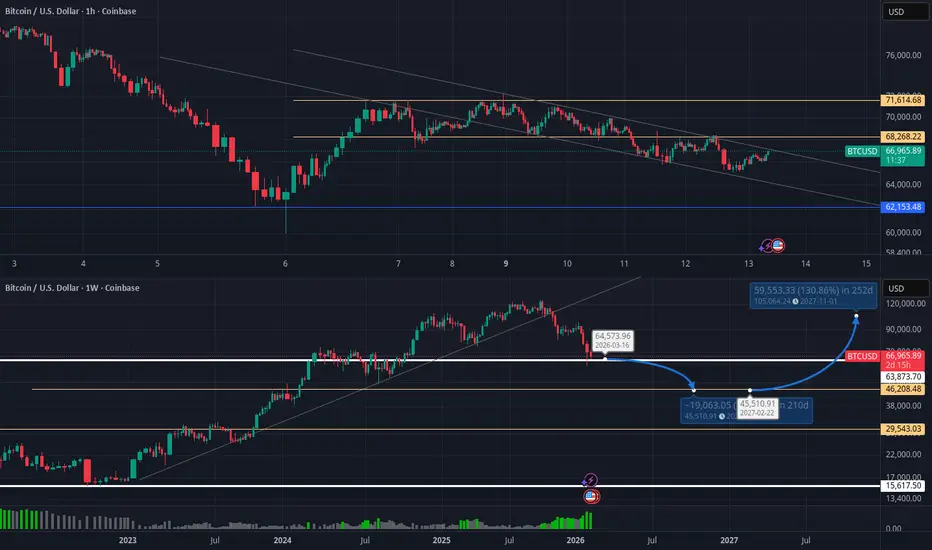Click 2026 on the weekly time axis
The height and width of the screenshot is (550, 932).
575,540
